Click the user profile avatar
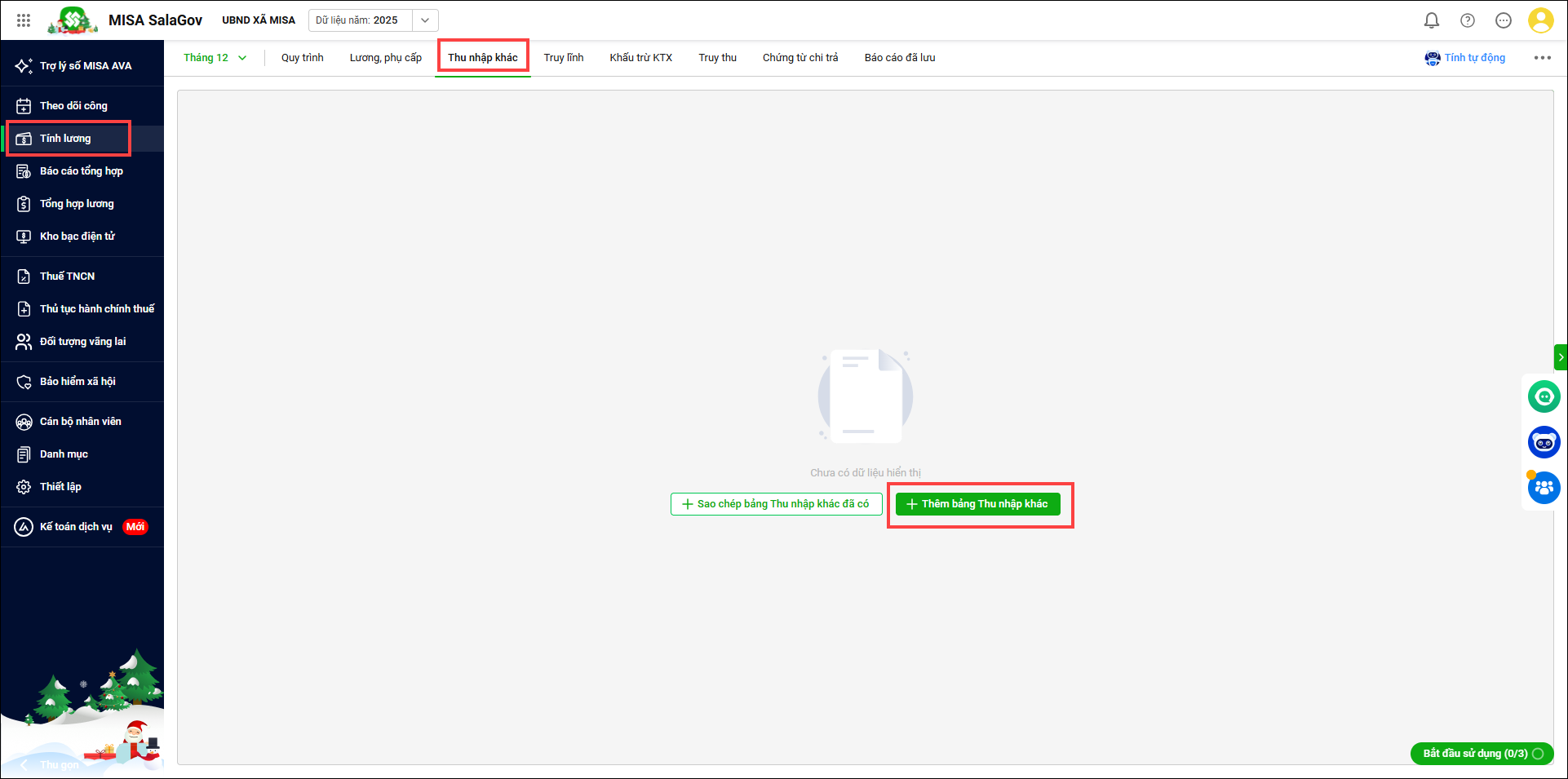This screenshot has height=779, width=1568. coord(1540,20)
